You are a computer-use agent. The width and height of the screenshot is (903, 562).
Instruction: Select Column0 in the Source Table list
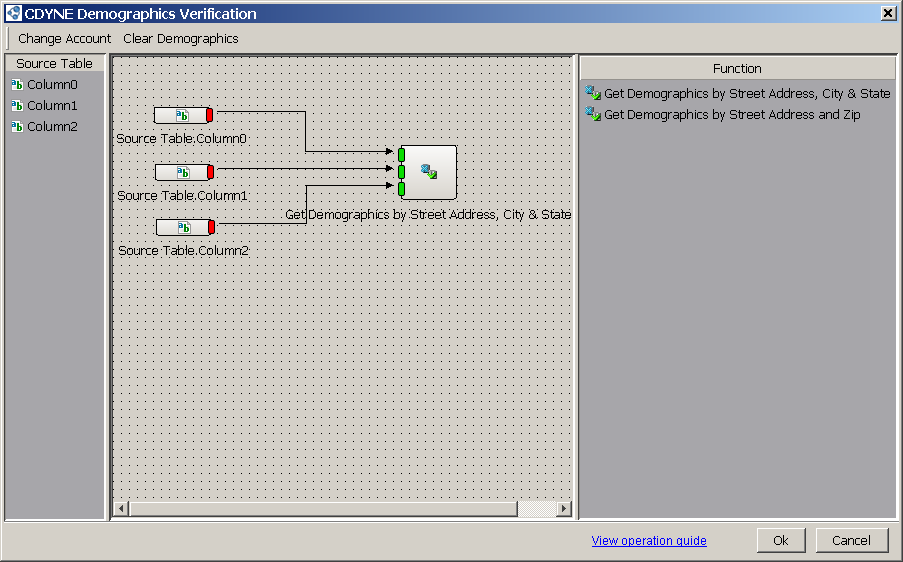pos(52,85)
